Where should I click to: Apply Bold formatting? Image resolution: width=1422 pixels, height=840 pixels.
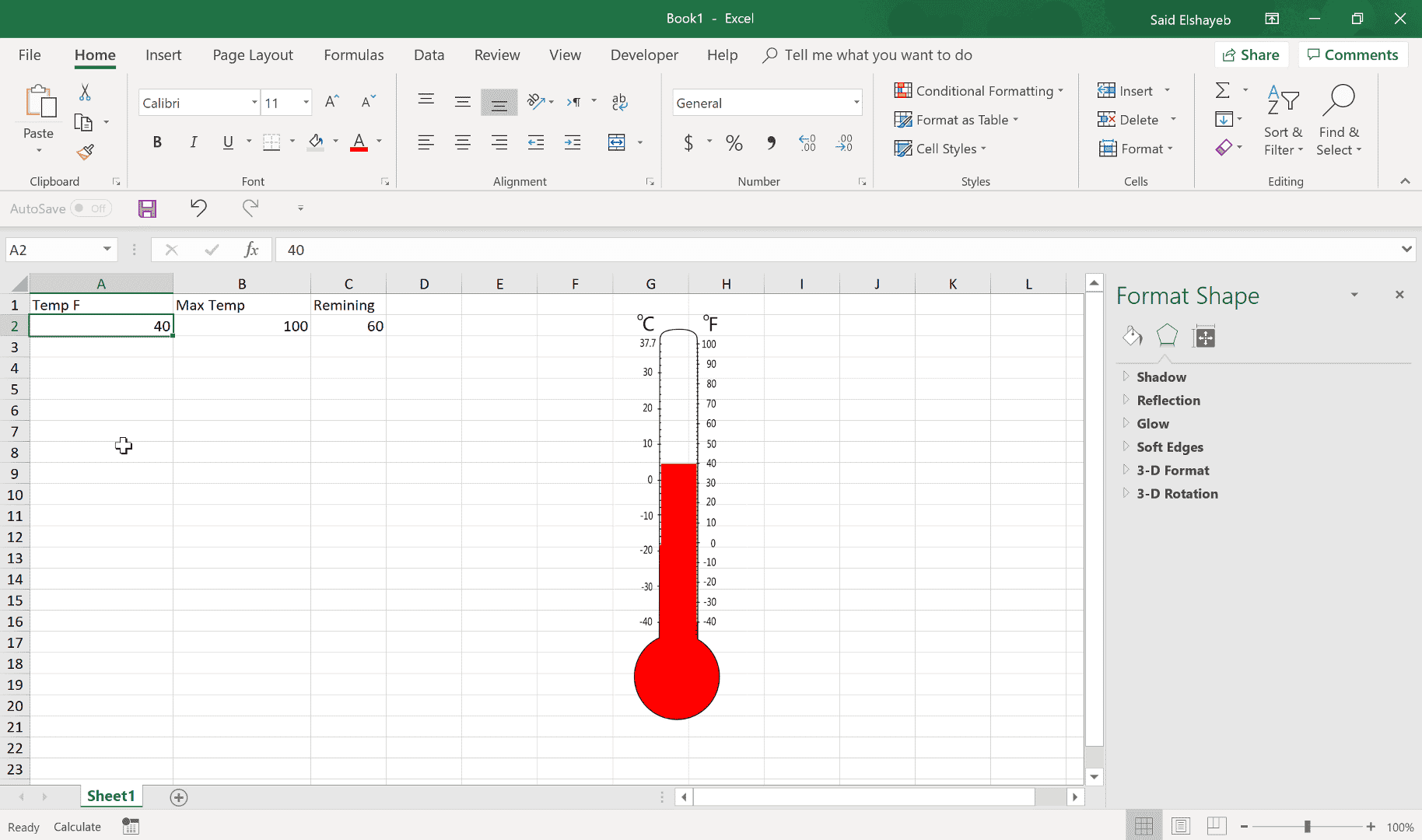tap(157, 142)
